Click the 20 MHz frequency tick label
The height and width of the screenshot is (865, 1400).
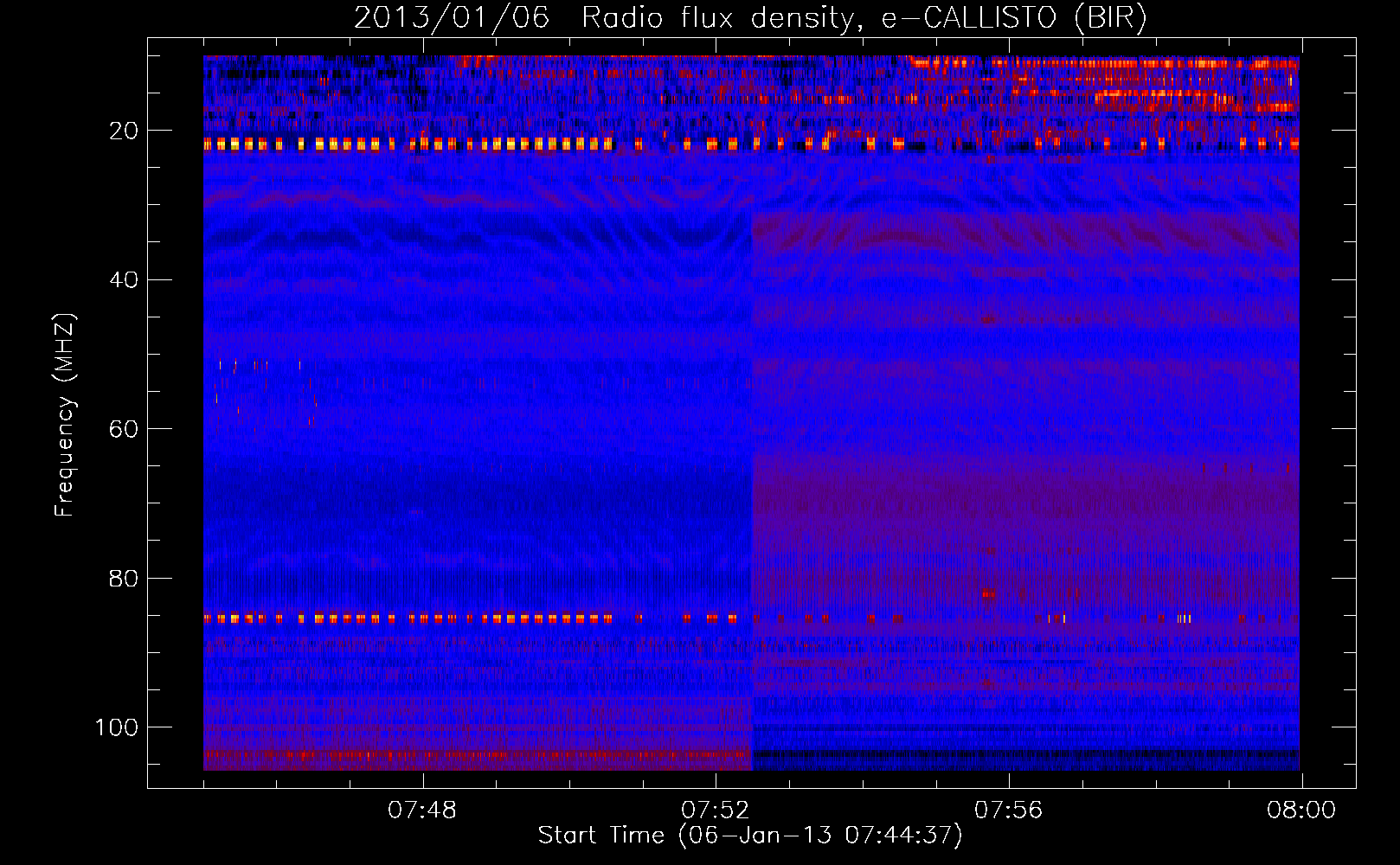pyautogui.click(x=124, y=131)
